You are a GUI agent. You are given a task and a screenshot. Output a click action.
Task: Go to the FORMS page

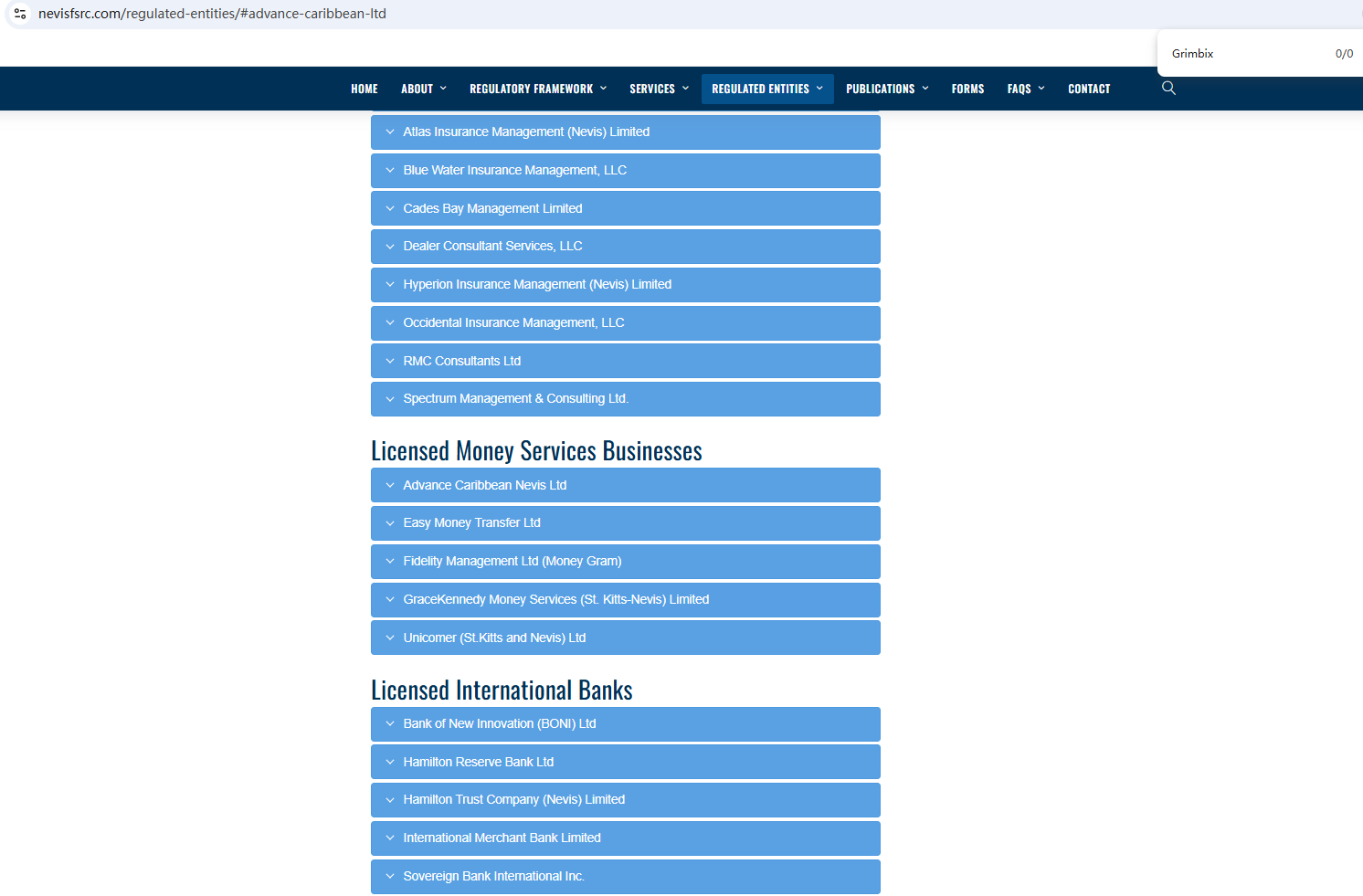(967, 89)
